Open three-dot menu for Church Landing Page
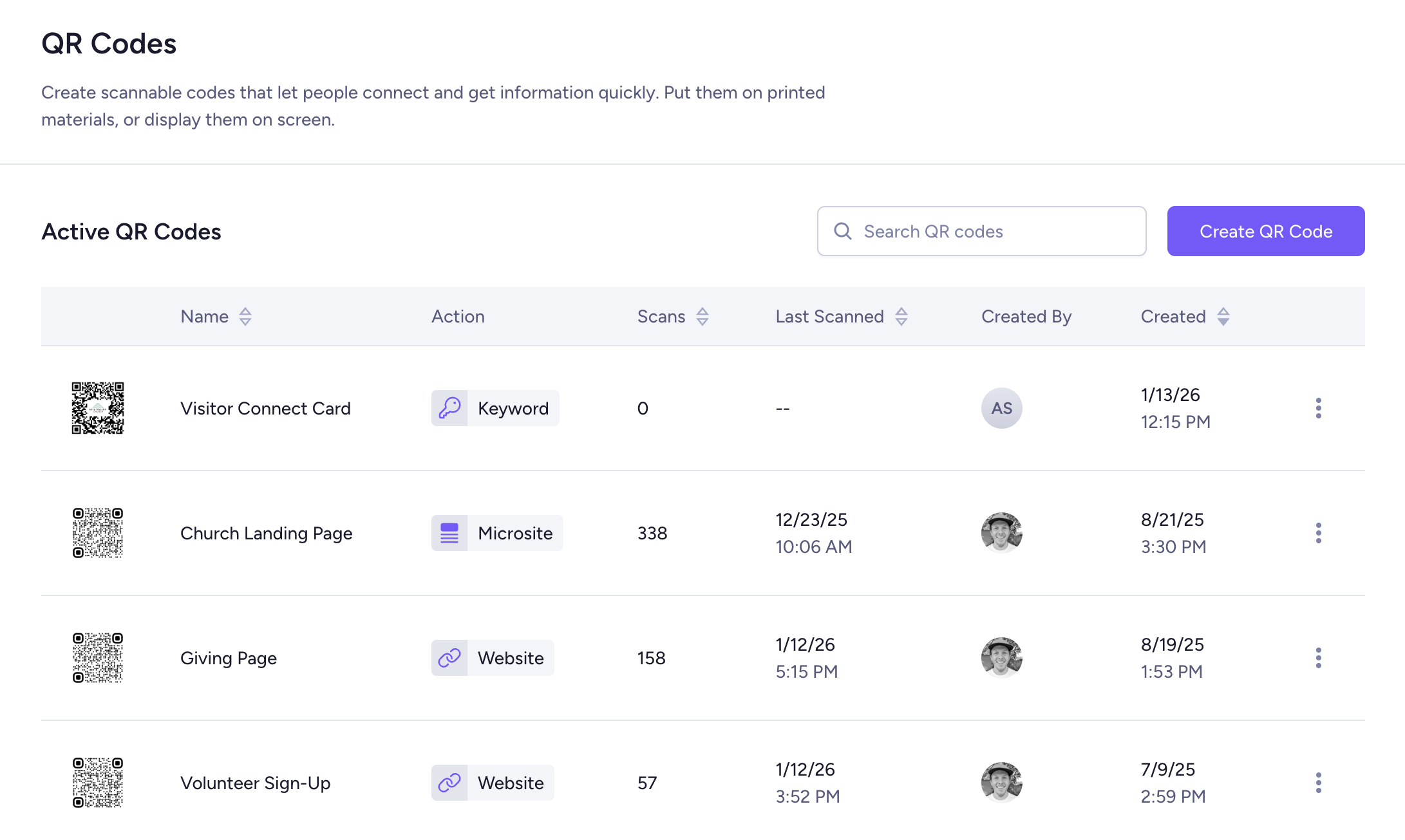The width and height of the screenshot is (1405, 840). [1318, 533]
